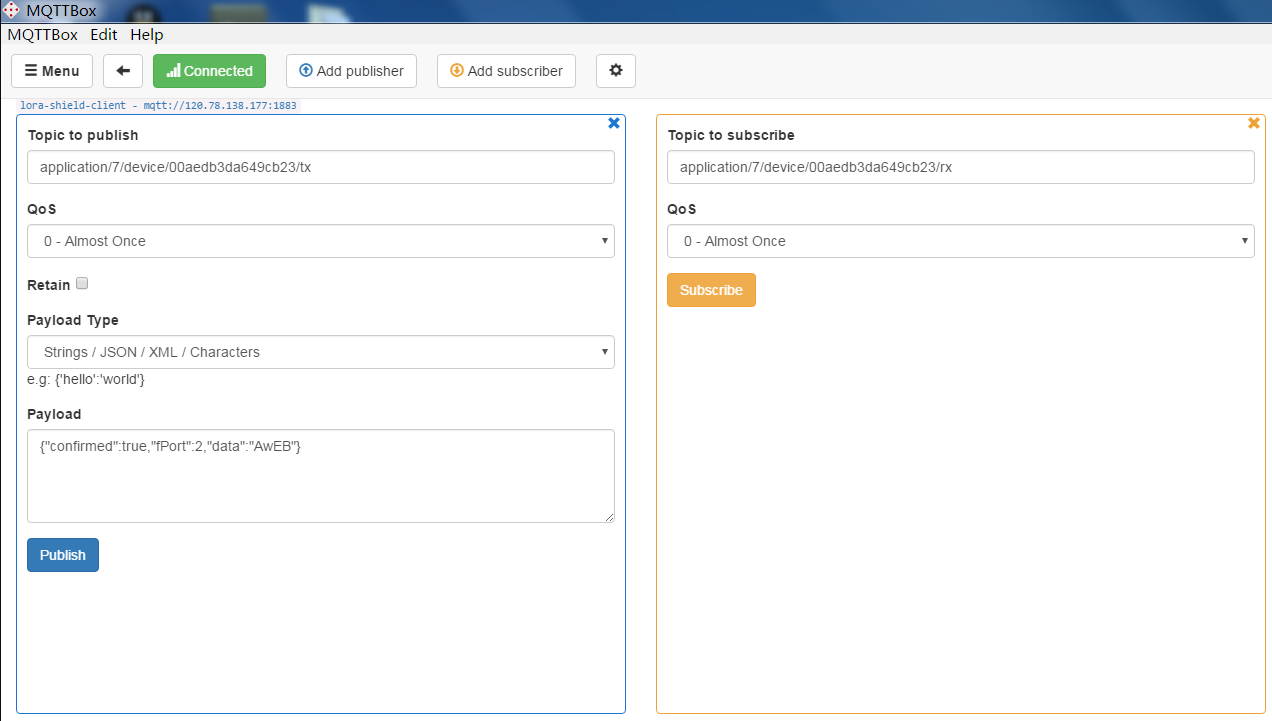This screenshot has height=721, width=1272.
Task: Close the publisher panel with blue X
Action: (614, 123)
